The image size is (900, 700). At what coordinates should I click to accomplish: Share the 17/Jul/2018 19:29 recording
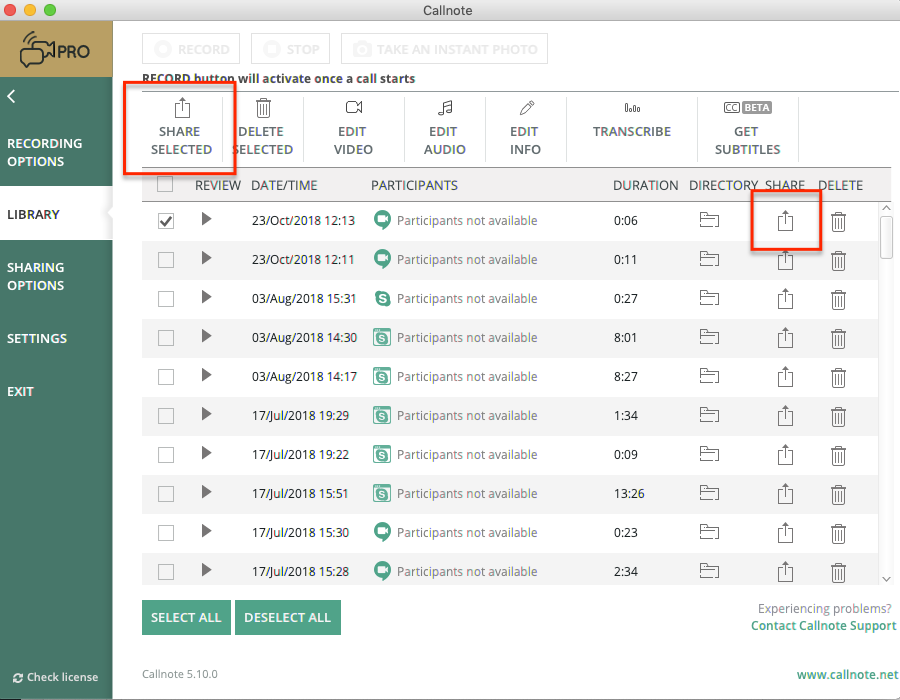(x=785, y=416)
